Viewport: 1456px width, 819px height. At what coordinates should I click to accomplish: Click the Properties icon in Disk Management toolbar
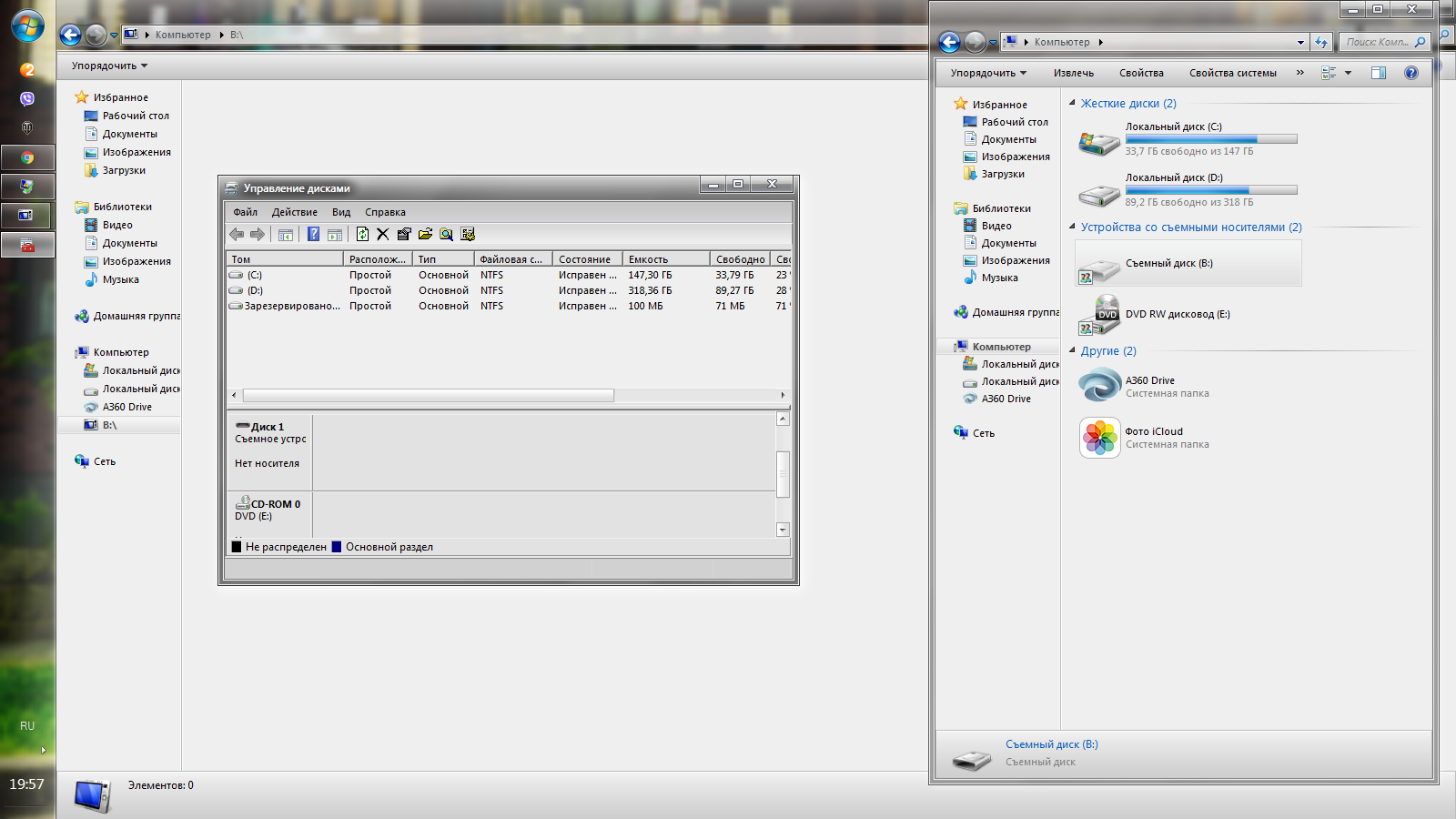[x=404, y=235]
